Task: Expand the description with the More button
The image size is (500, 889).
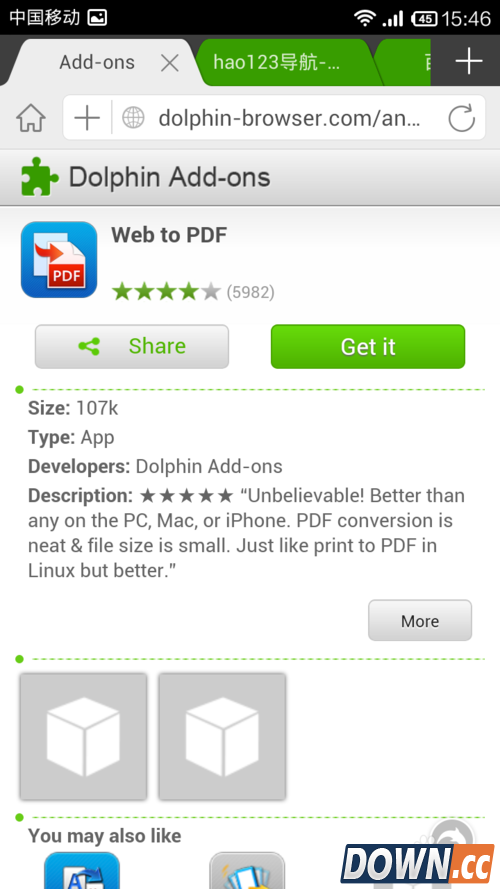Action: 420,621
